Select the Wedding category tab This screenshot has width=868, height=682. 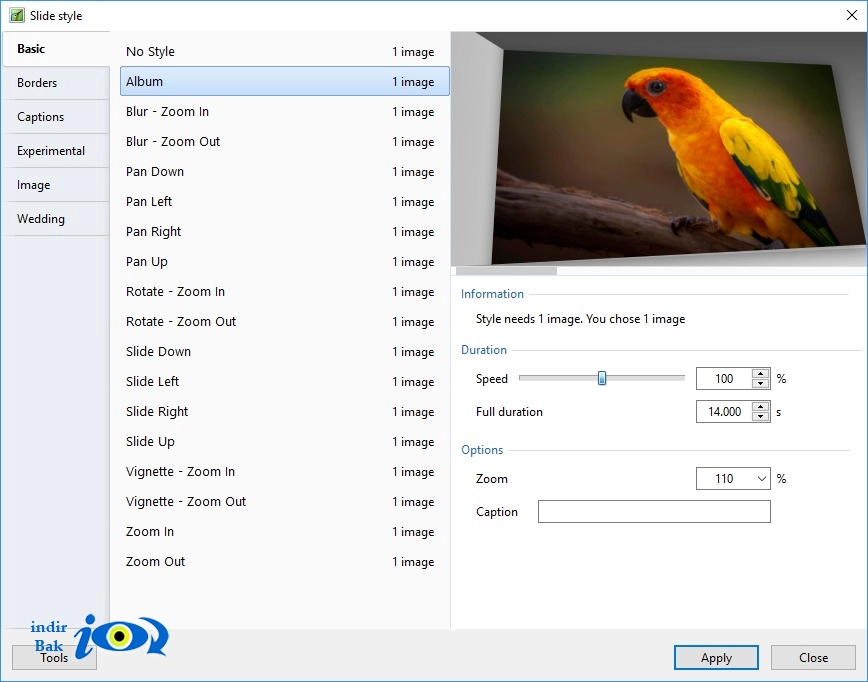(x=56, y=219)
